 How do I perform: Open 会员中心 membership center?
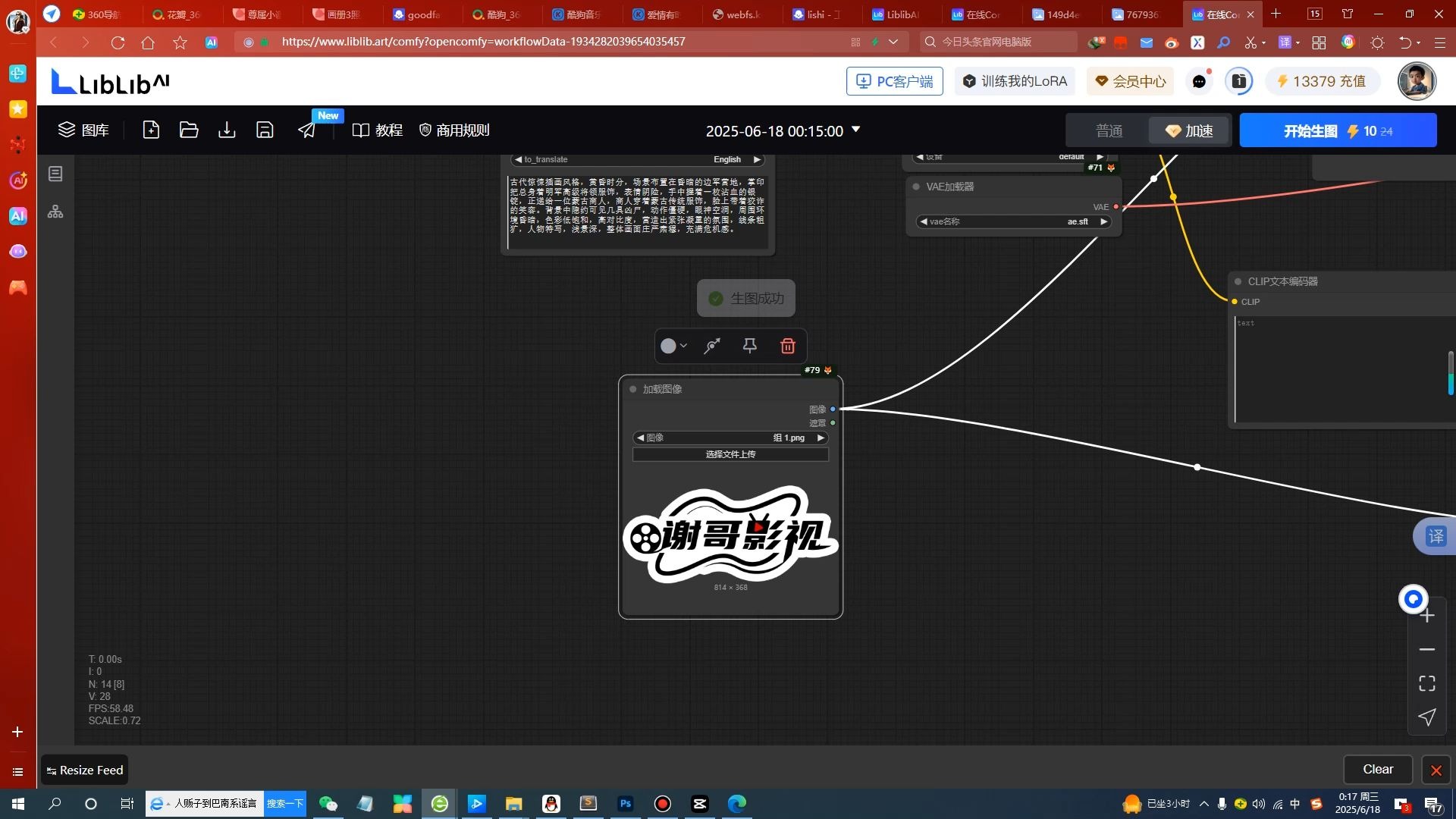coord(1130,81)
